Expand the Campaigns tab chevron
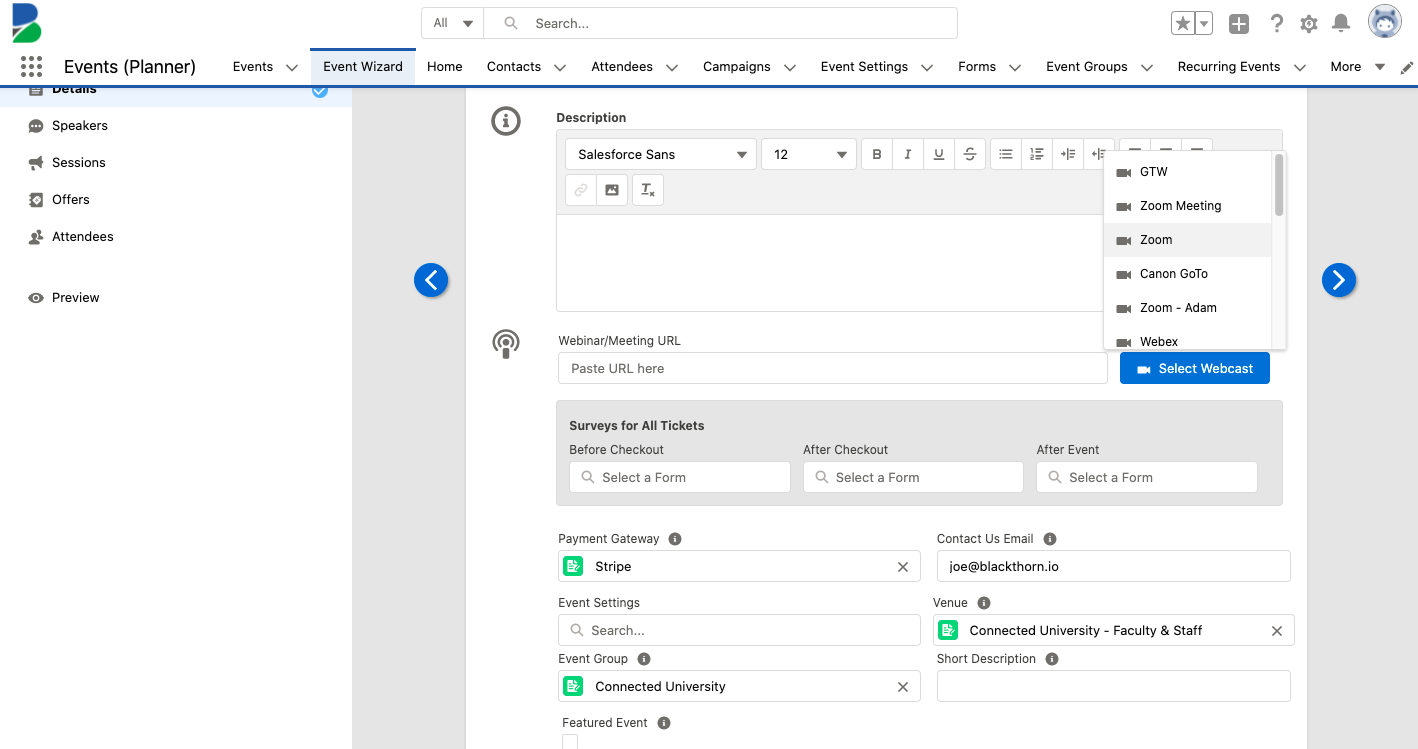The width and height of the screenshot is (1418, 749). coord(790,68)
